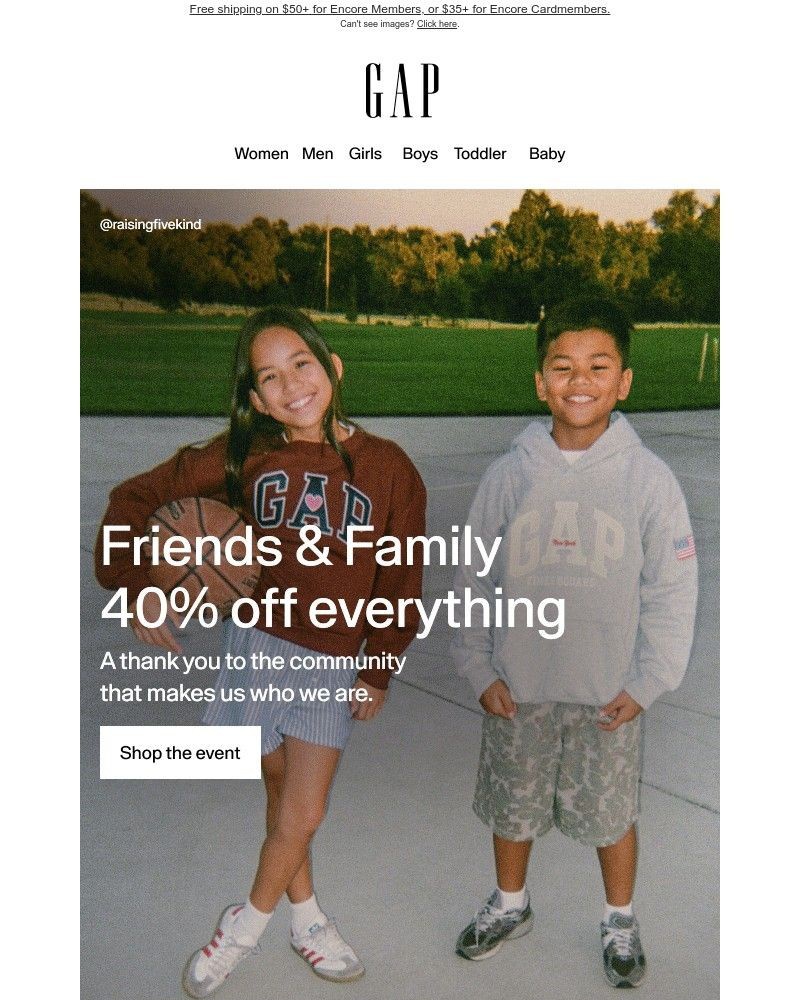Click the Friends & Family headline
This screenshot has height=1000, width=800.
301,547
